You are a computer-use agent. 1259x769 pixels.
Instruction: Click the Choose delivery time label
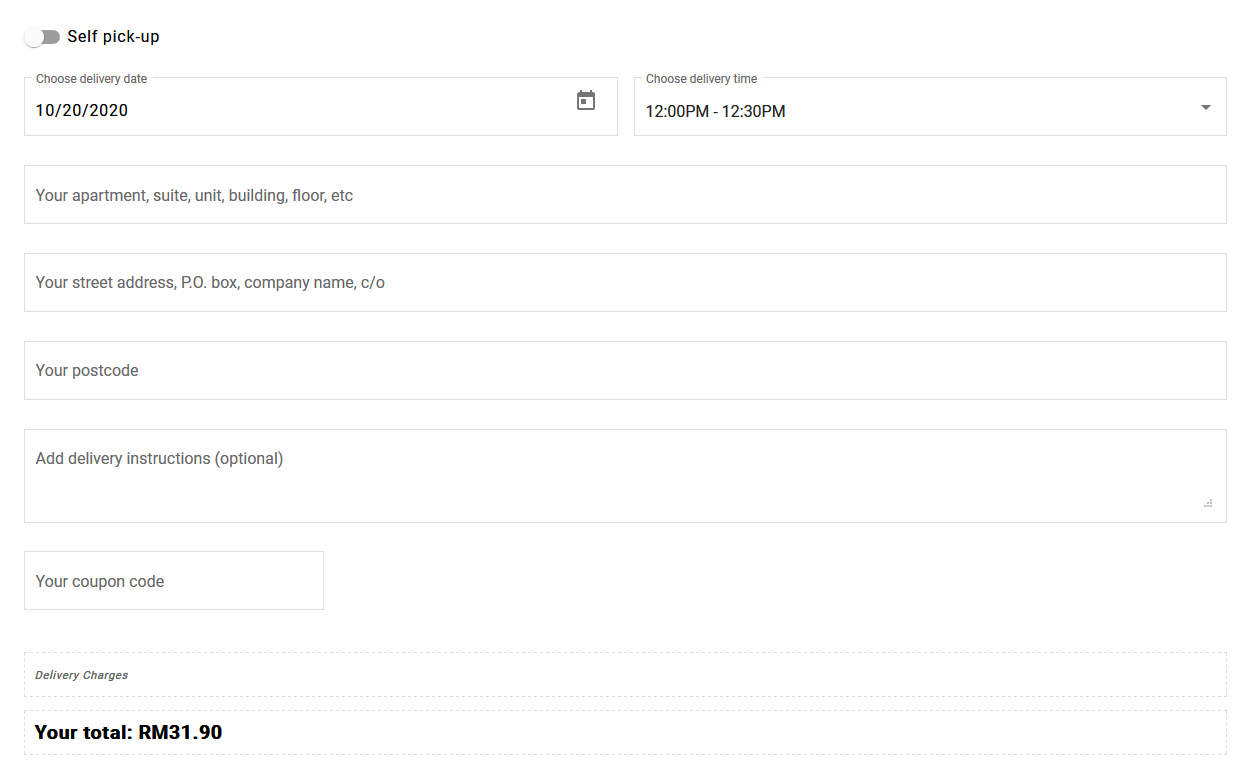tap(701, 79)
